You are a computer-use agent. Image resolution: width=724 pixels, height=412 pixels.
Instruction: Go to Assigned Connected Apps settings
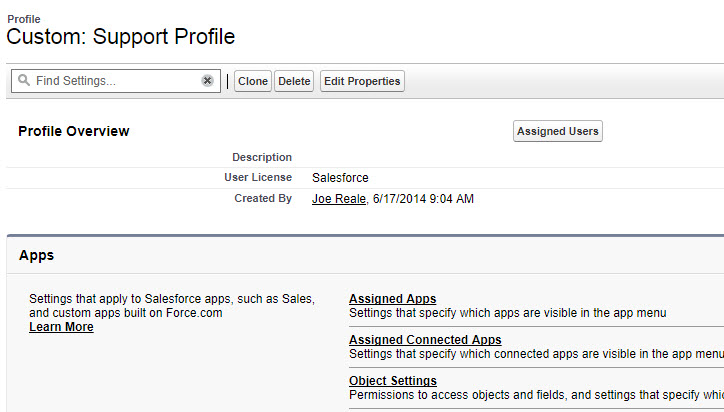[425, 339]
